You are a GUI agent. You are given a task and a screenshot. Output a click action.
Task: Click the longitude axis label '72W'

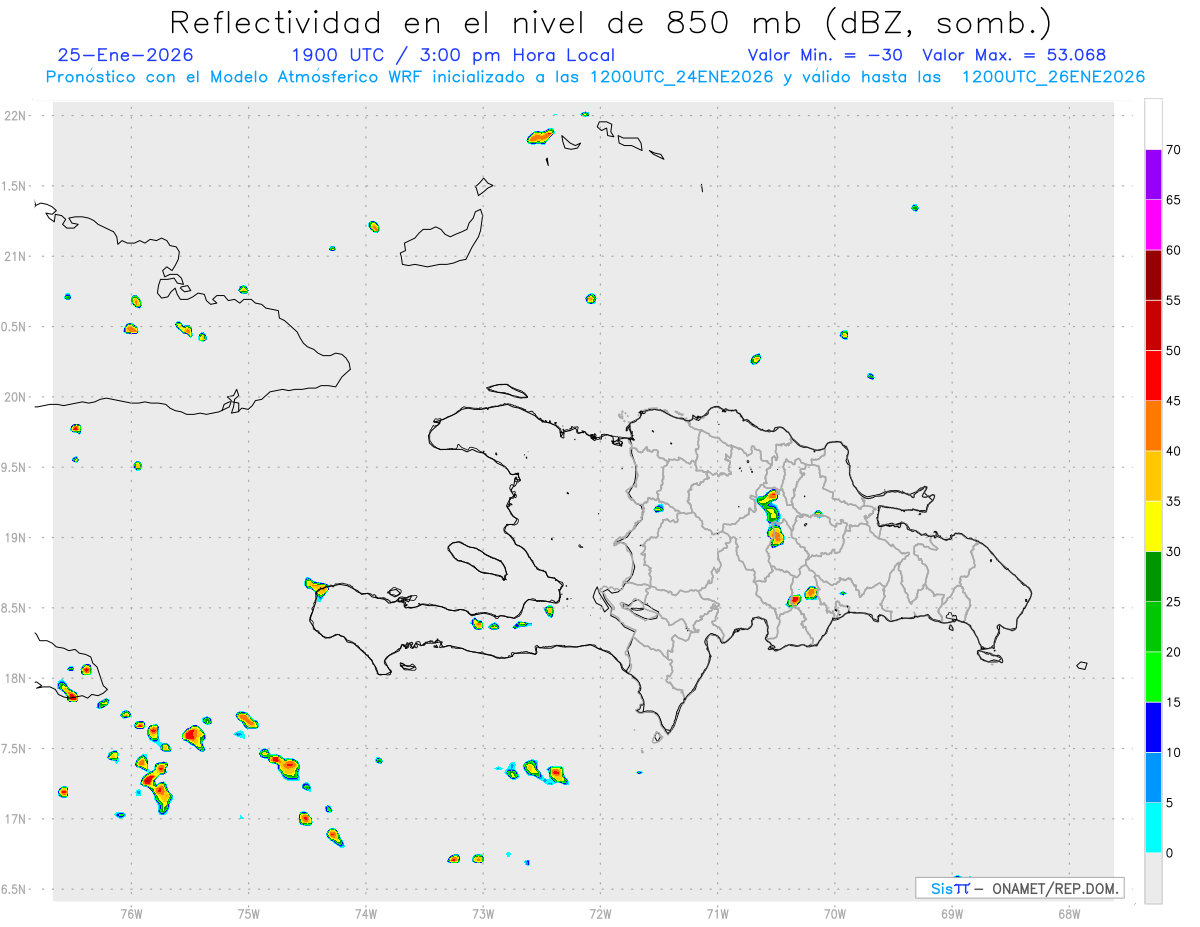(x=600, y=913)
